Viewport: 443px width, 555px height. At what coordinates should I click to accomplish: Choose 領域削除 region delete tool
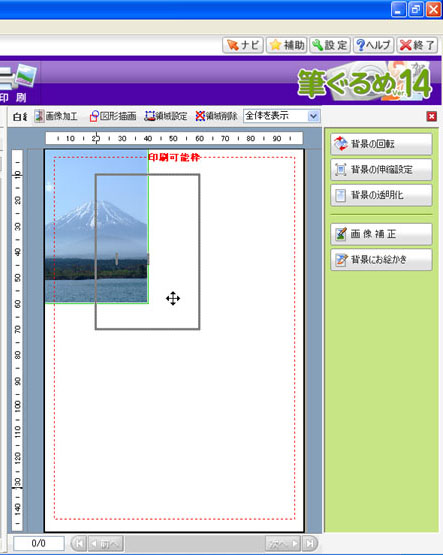pos(216,116)
